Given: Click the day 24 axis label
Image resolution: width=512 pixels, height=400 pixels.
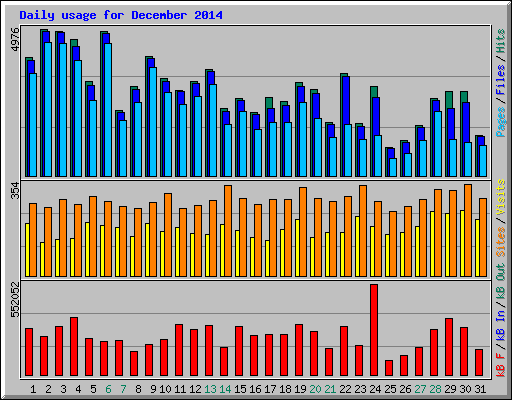Looking at the screenshot, I should [x=375, y=389].
